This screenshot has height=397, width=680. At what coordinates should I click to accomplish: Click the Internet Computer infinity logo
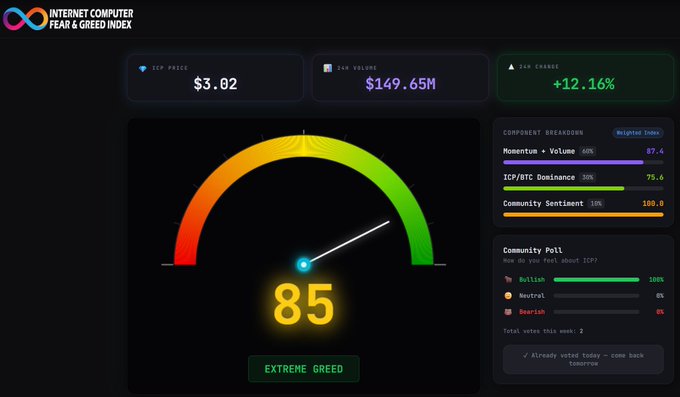tap(25, 19)
